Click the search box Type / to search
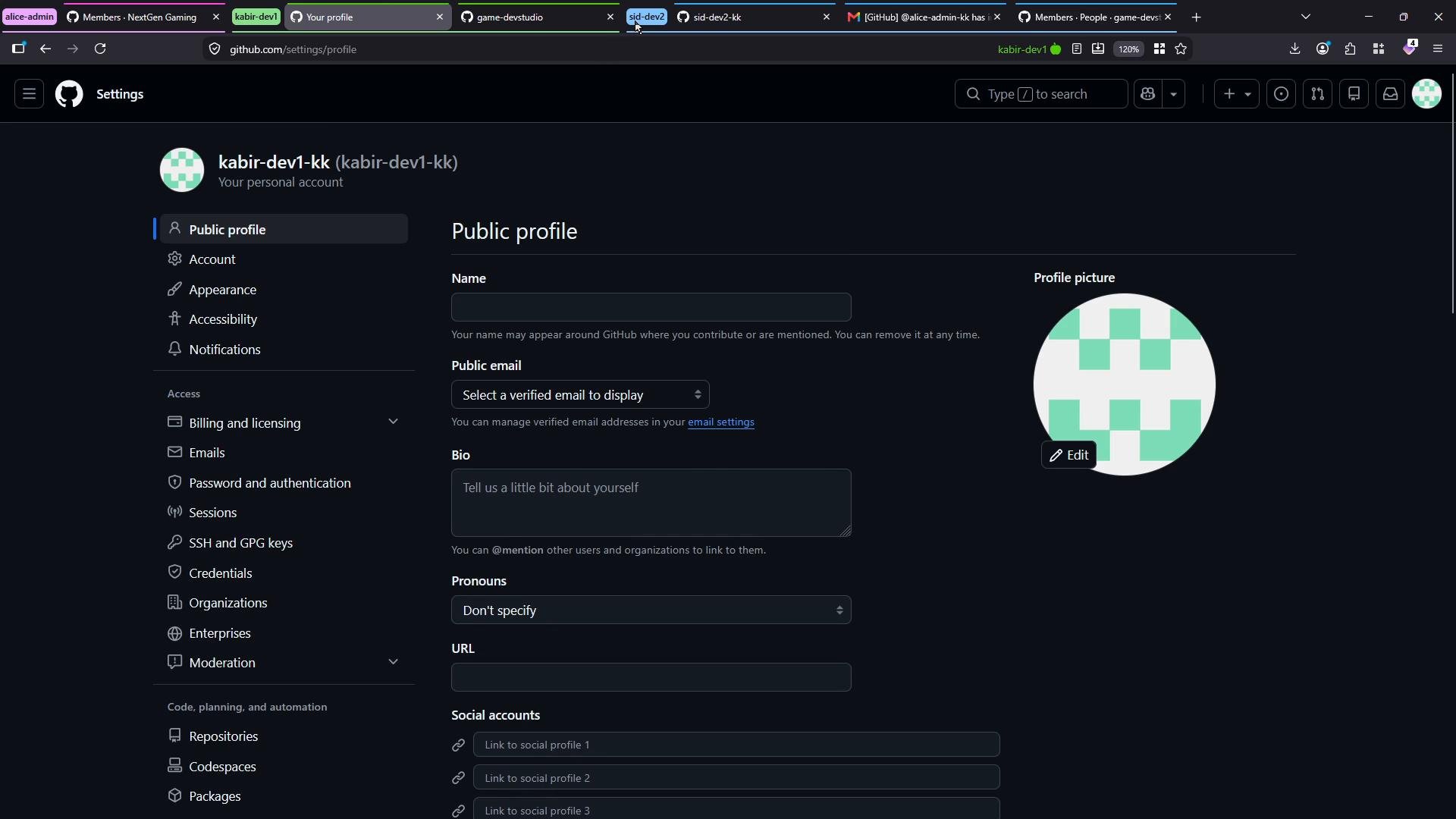1456x819 pixels. tap(1040, 94)
